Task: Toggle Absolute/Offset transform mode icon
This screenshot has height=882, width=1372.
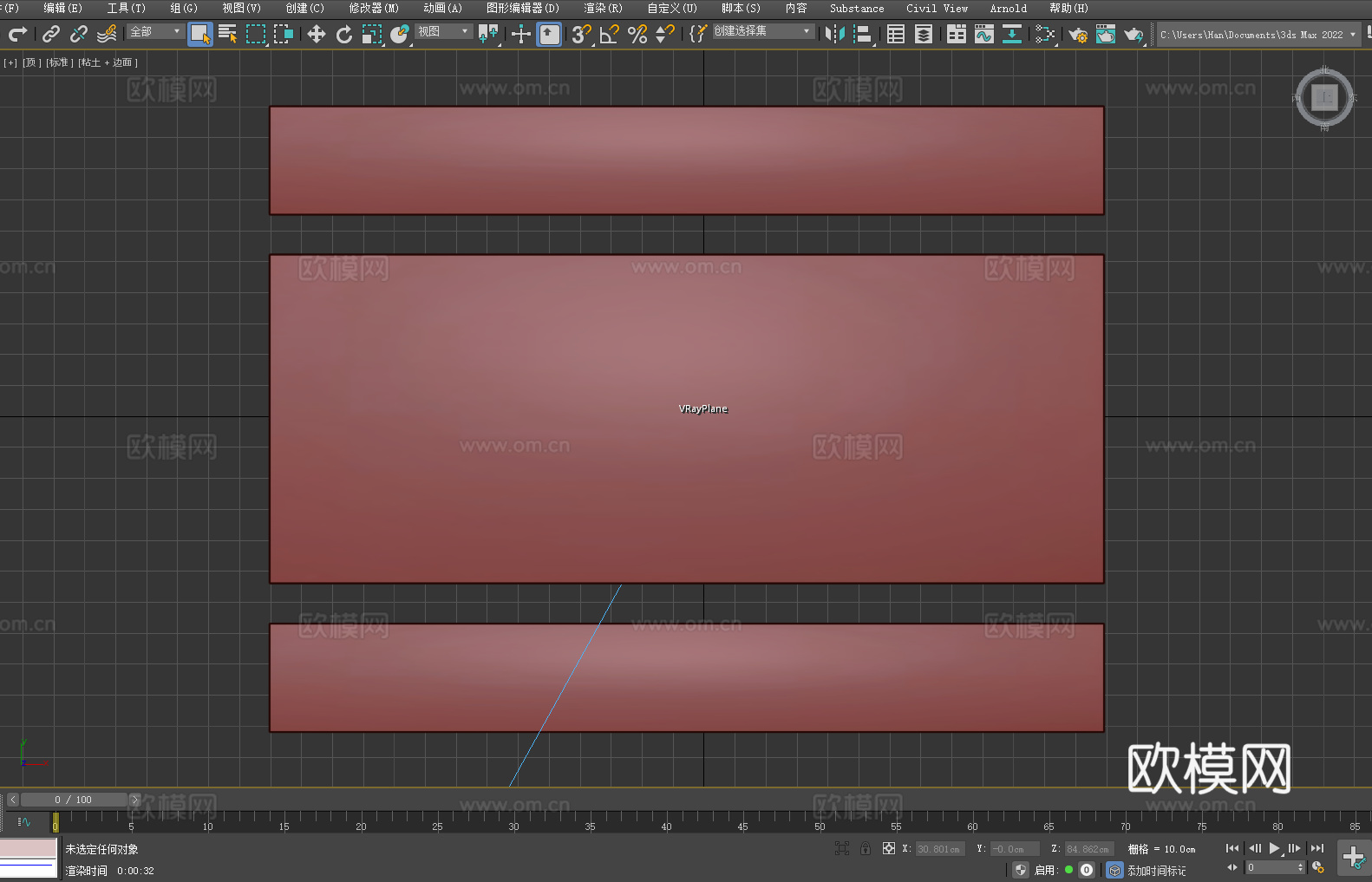Action: 889,848
